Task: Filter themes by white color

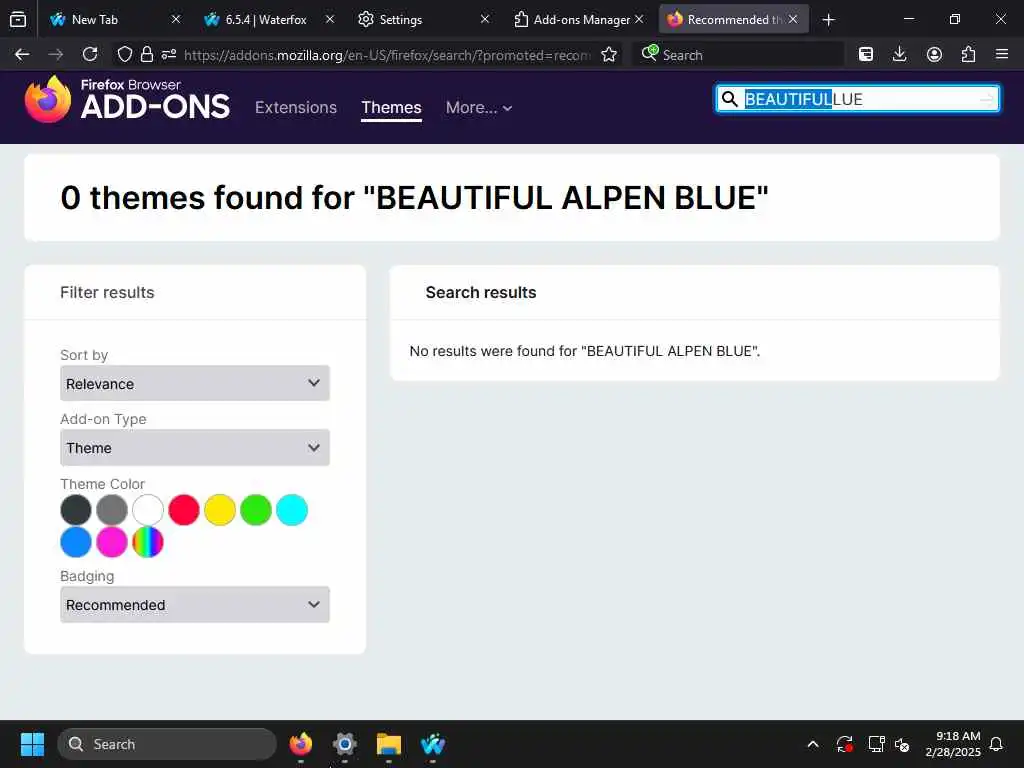Action: (x=148, y=509)
